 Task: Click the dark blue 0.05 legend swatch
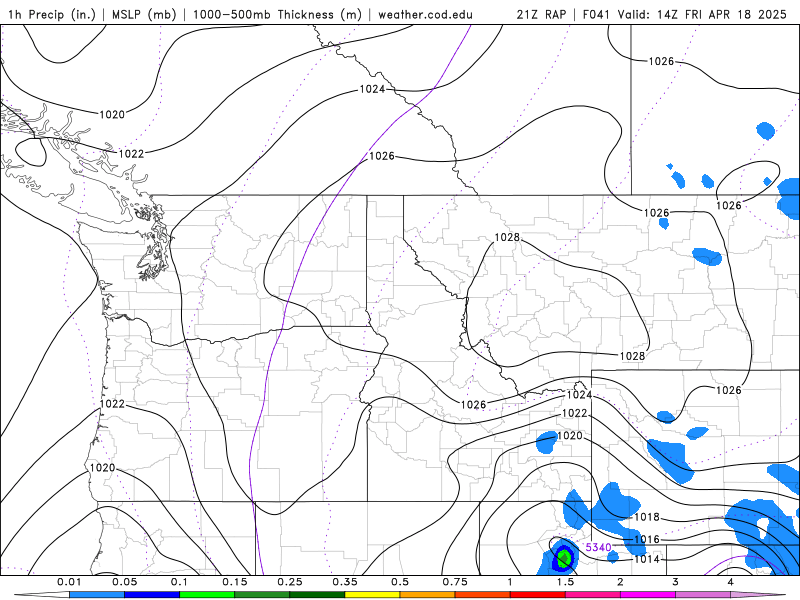click(x=152, y=595)
